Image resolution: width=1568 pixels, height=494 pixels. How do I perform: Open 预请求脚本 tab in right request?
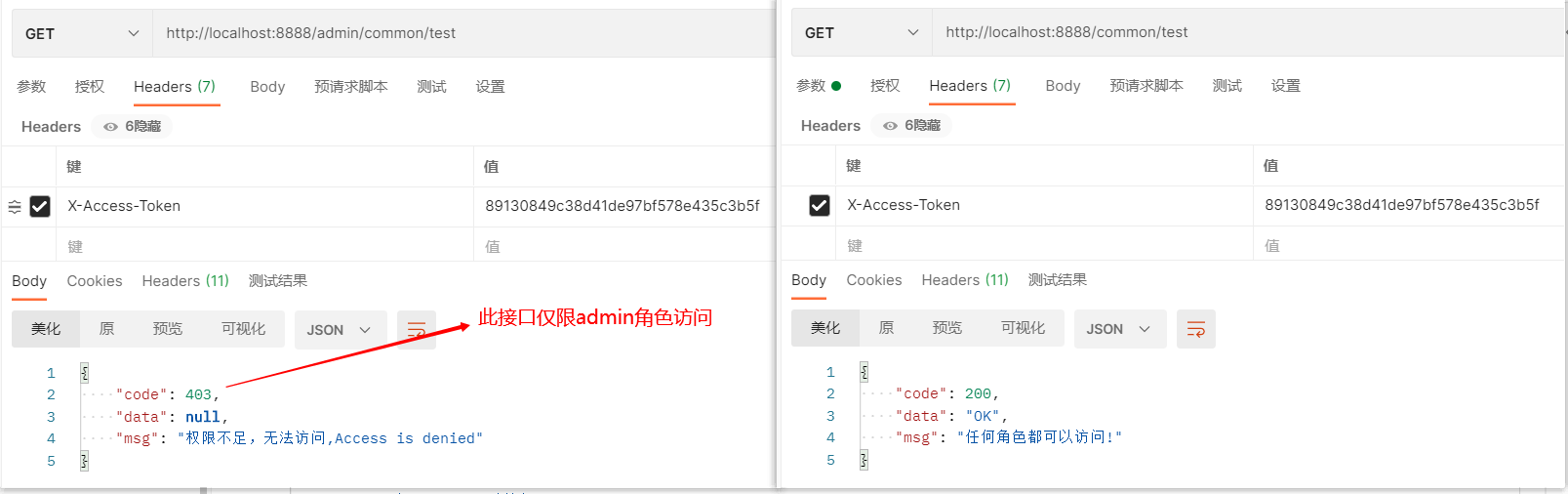coord(1146,86)
